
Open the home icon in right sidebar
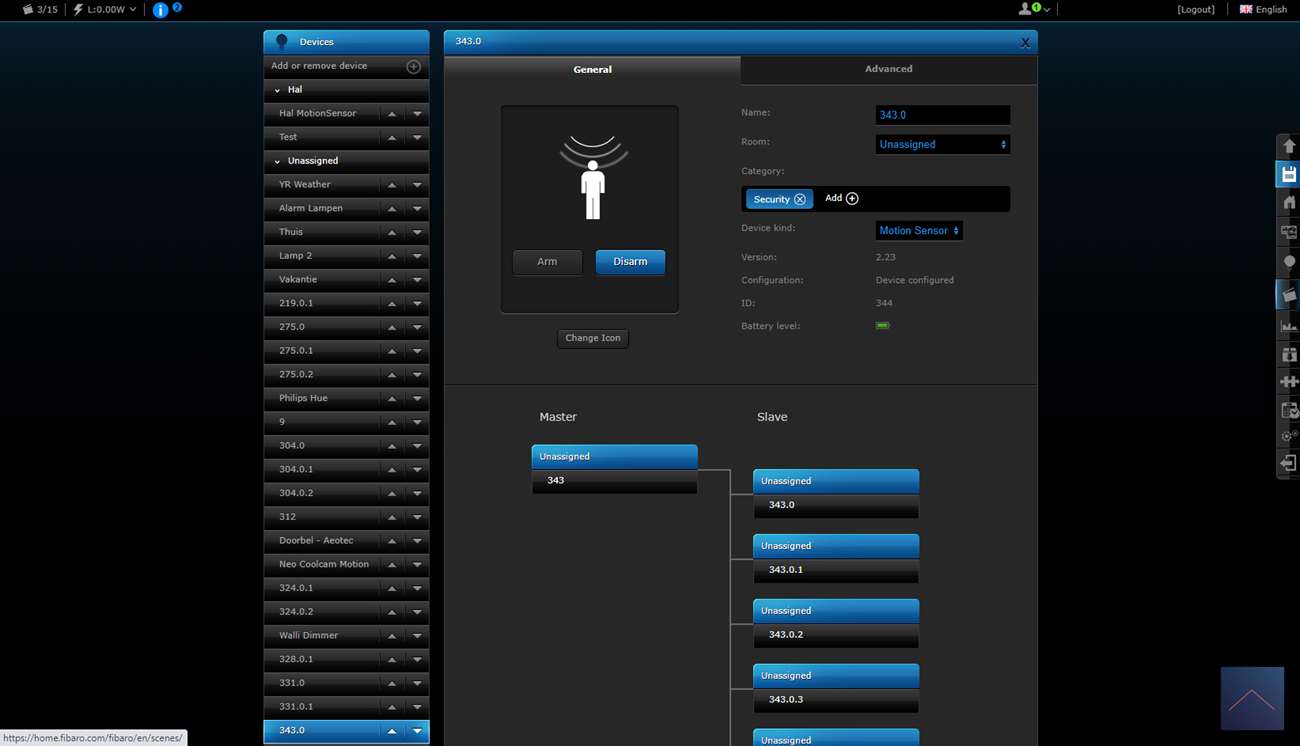(x=1288, y=203)
